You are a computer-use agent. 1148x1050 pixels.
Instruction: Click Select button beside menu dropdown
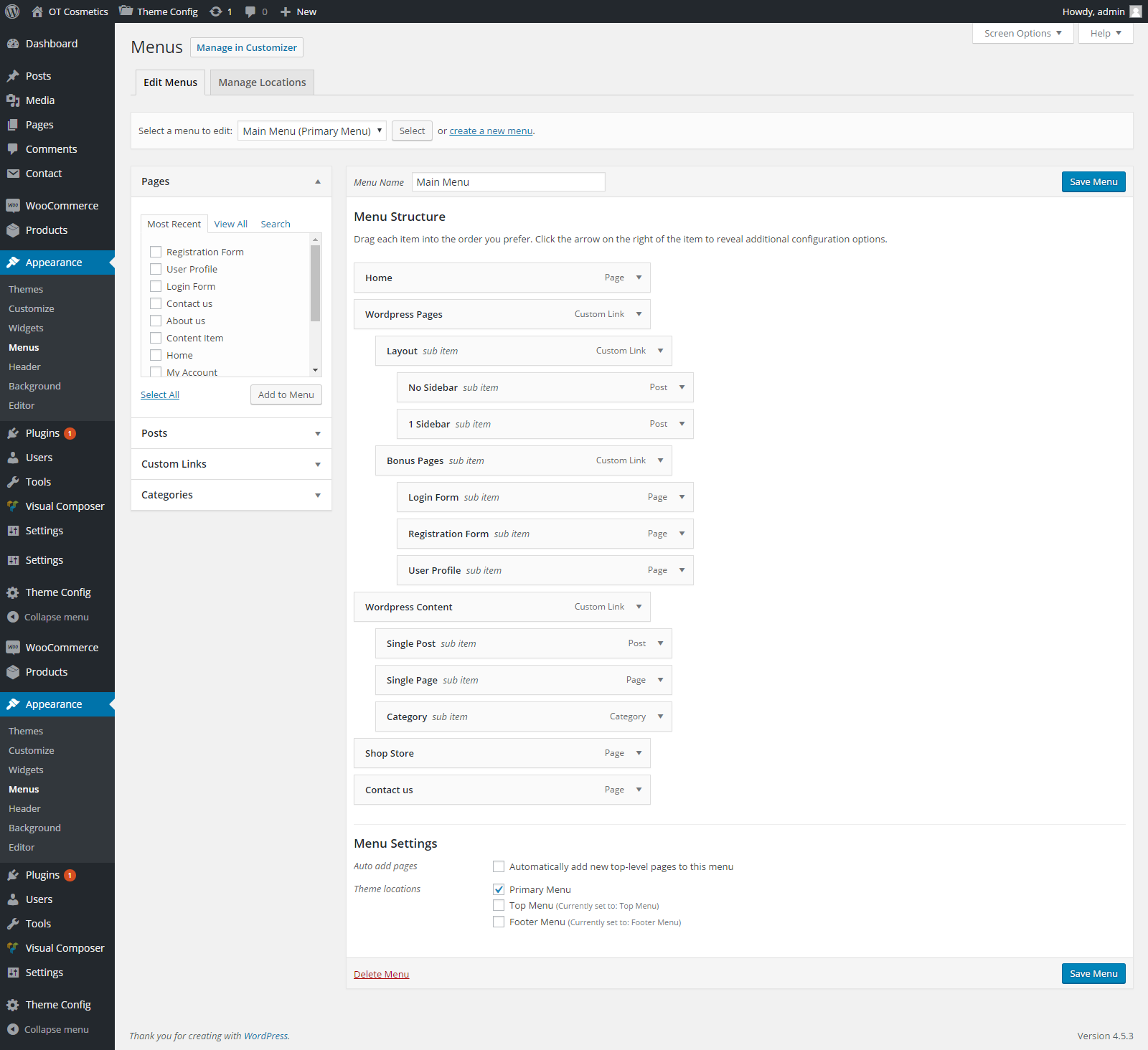point(412,131)
